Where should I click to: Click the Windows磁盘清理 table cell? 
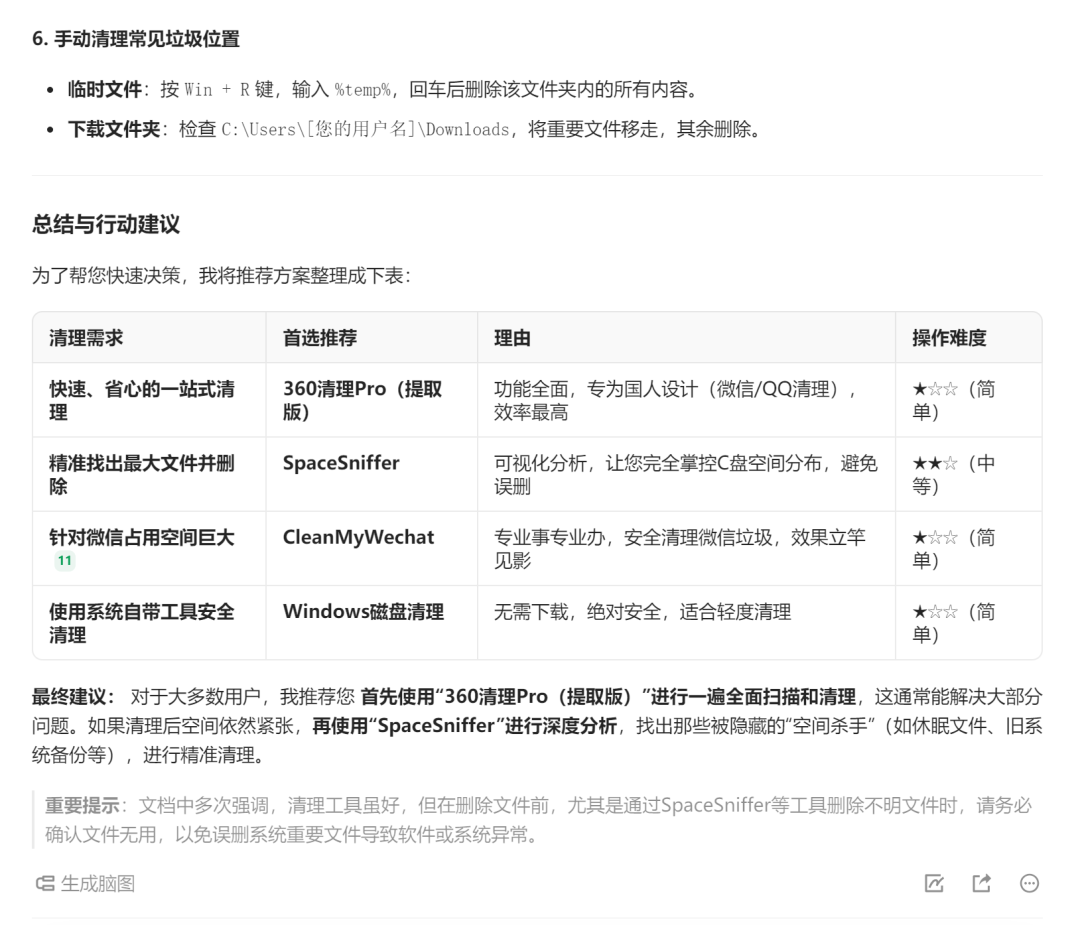[372, 623]
